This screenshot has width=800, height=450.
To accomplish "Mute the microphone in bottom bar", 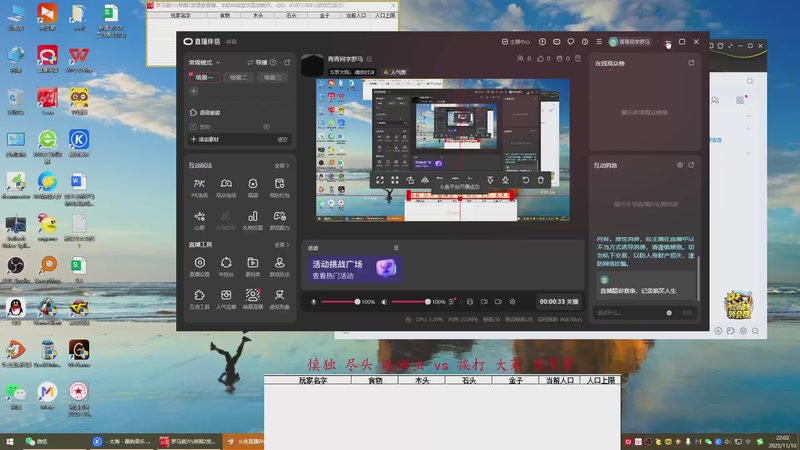I will pyautogui.click(x=314, y=302).
